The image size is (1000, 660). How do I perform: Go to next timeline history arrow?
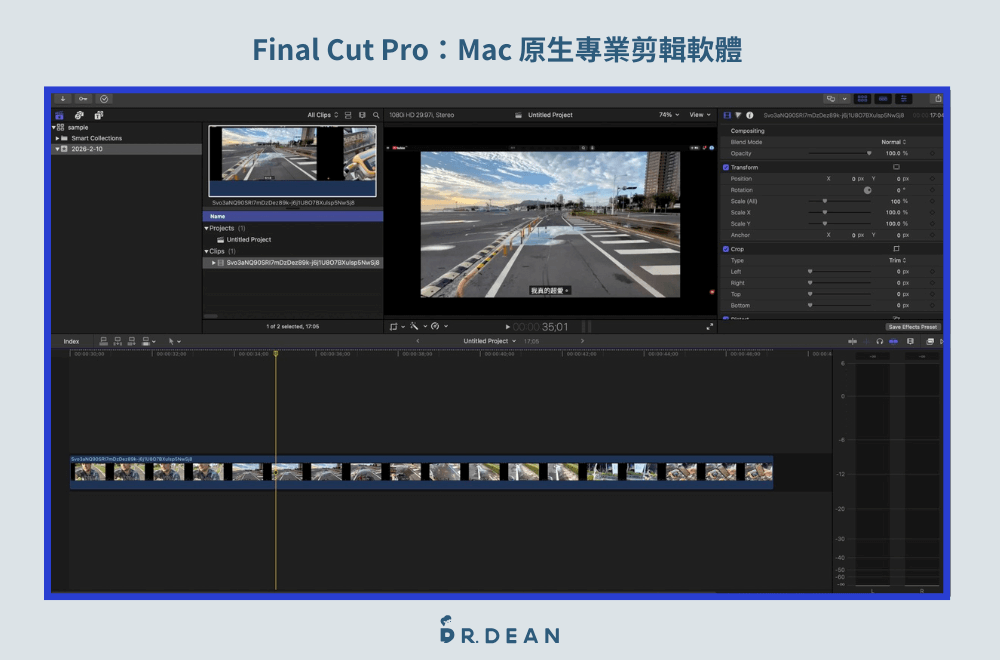[582, 341]
